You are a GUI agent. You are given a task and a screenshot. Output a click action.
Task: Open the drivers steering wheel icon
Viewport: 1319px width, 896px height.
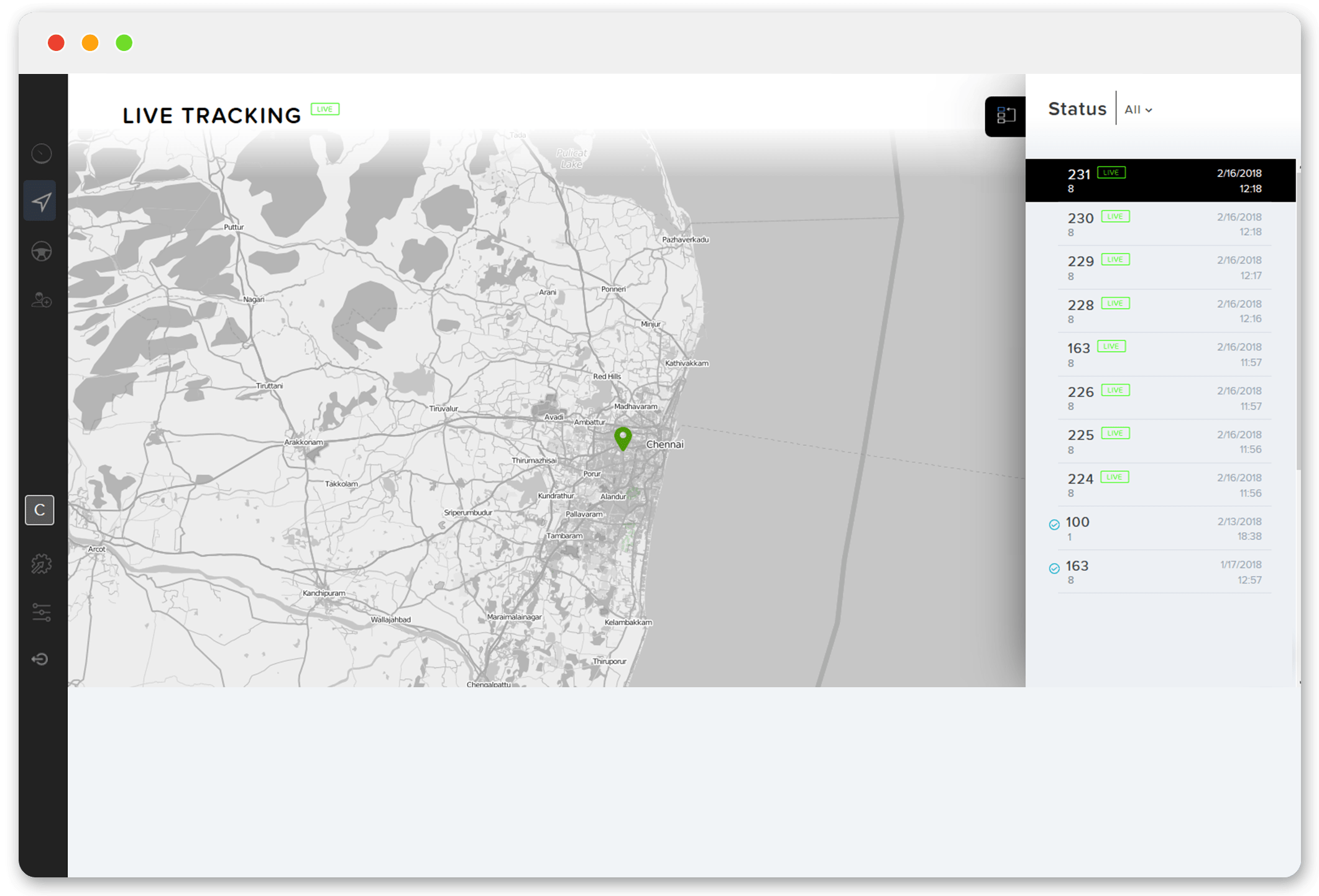[x=42, y=251]
